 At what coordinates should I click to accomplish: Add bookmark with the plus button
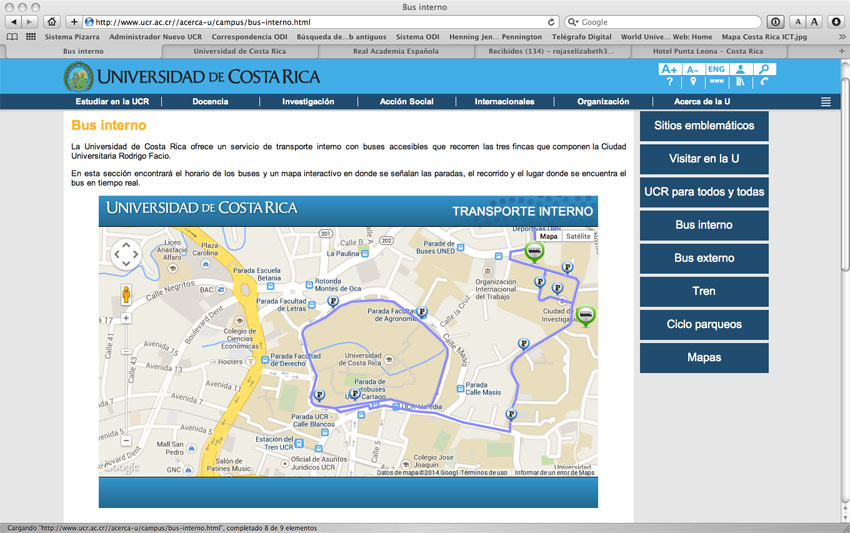click(74, 22)
